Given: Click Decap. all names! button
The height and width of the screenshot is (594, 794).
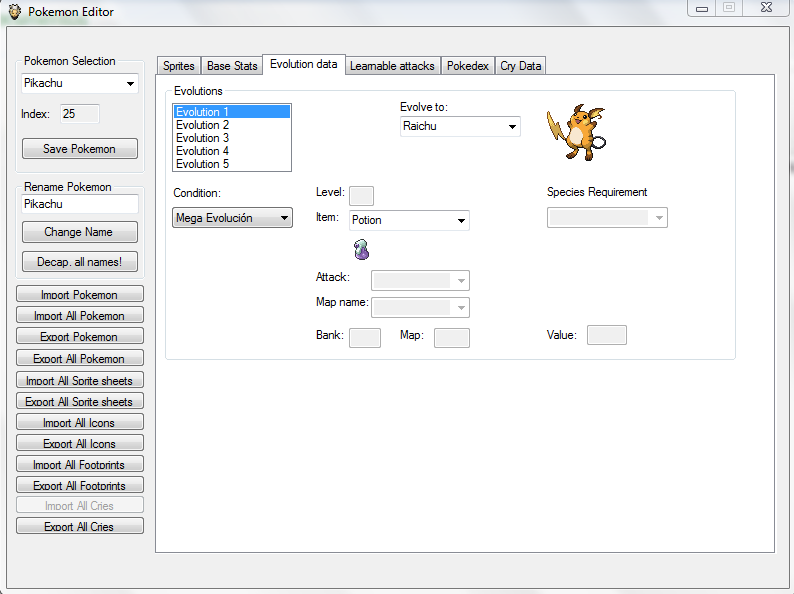Looking at the screenshot, I should [80, 262].
